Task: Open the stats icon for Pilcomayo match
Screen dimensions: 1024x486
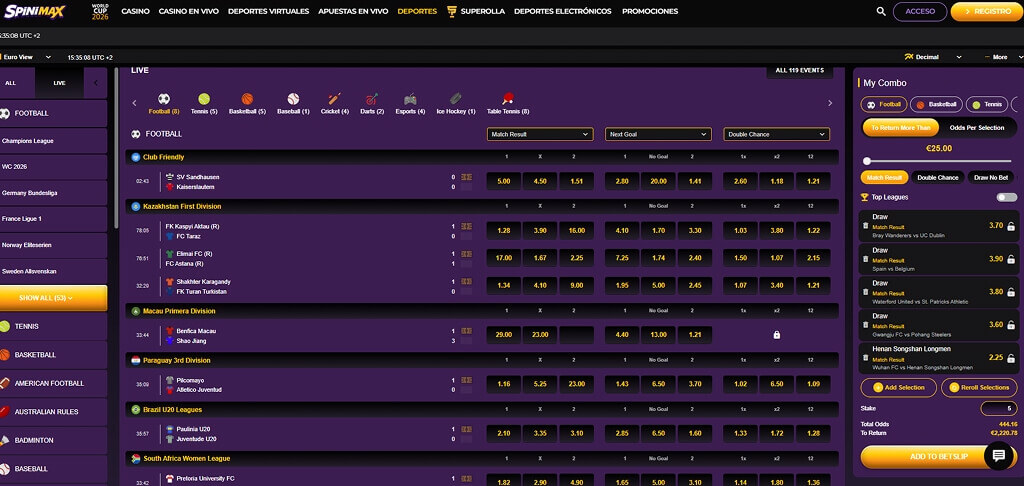Action: pos(466,380)
